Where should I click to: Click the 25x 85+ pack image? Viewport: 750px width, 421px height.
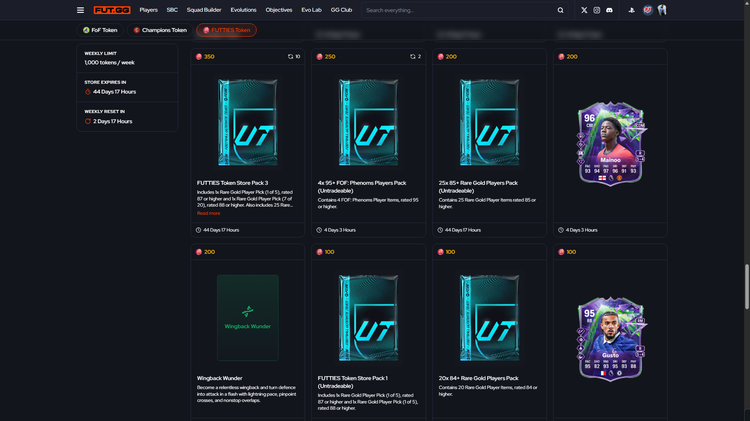(489, 122)
